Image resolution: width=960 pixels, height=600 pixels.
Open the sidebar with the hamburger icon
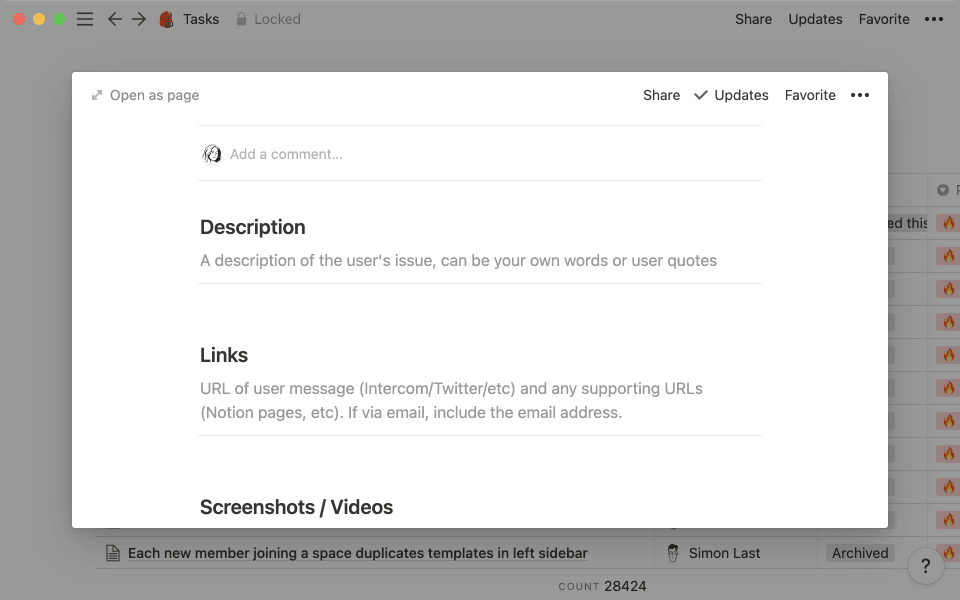point(85,18)
